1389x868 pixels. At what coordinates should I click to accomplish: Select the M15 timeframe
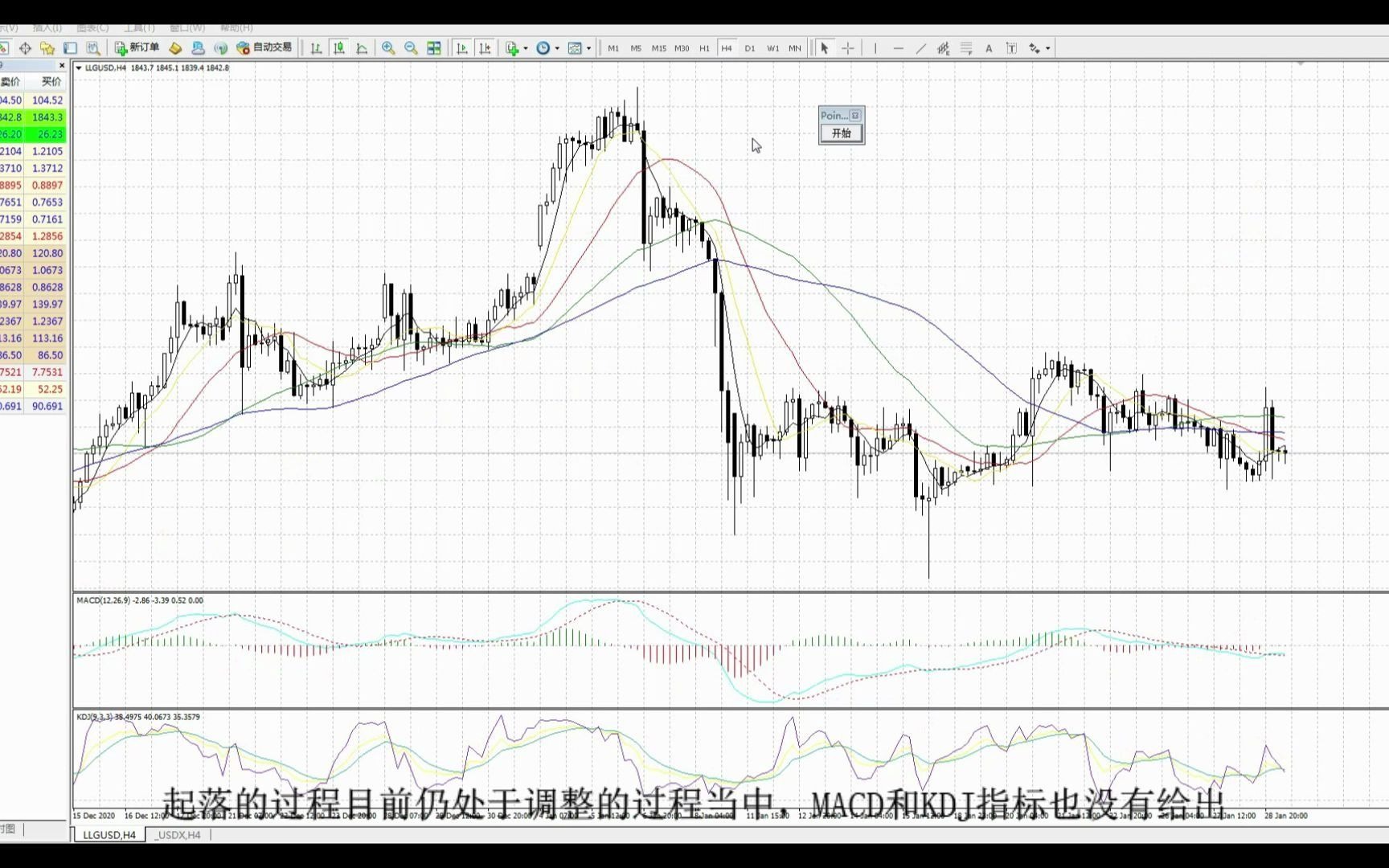point(659,48)
